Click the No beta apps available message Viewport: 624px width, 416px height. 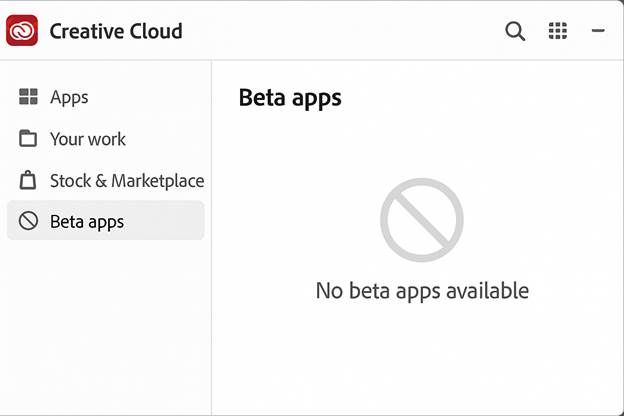(x=422, y=291)
